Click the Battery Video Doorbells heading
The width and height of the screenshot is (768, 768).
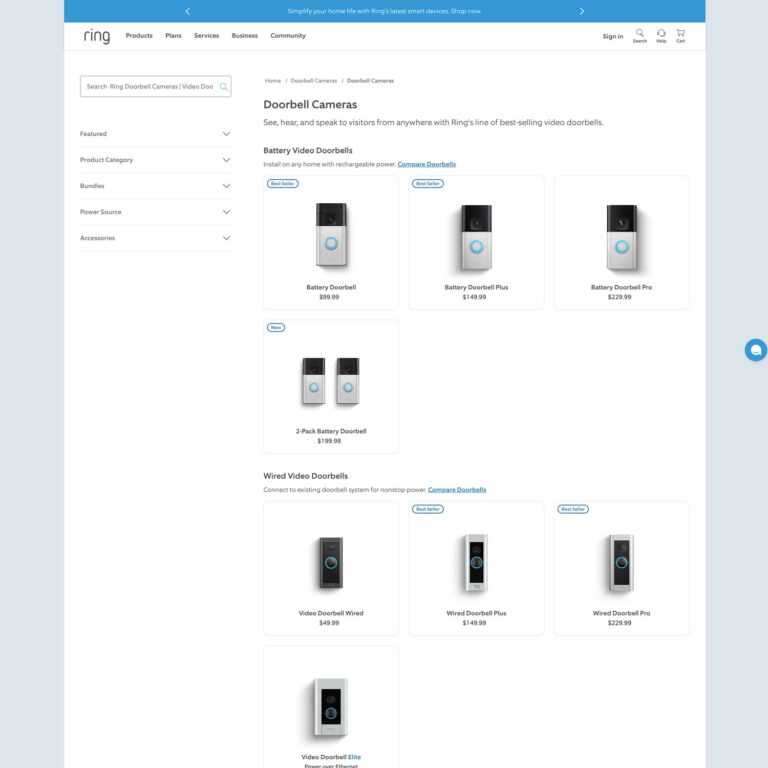(x=308, y=150)
